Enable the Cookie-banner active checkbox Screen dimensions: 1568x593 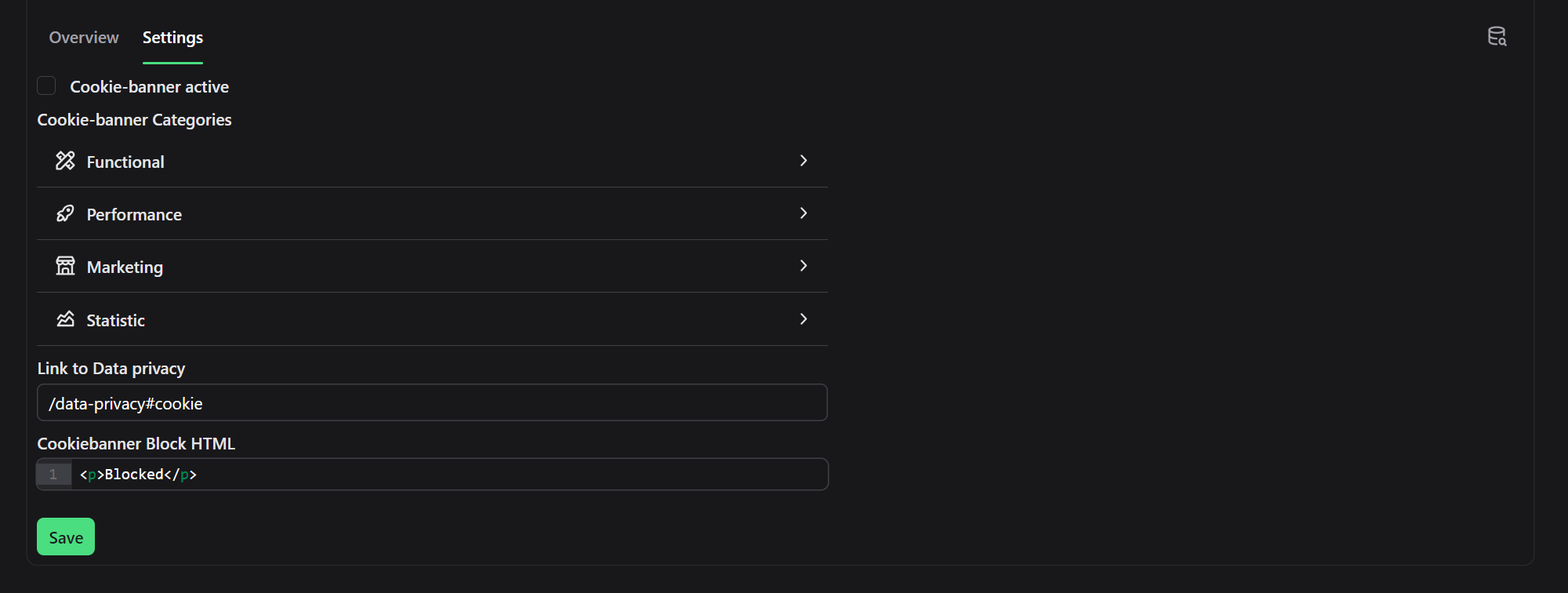coord(46,85)
